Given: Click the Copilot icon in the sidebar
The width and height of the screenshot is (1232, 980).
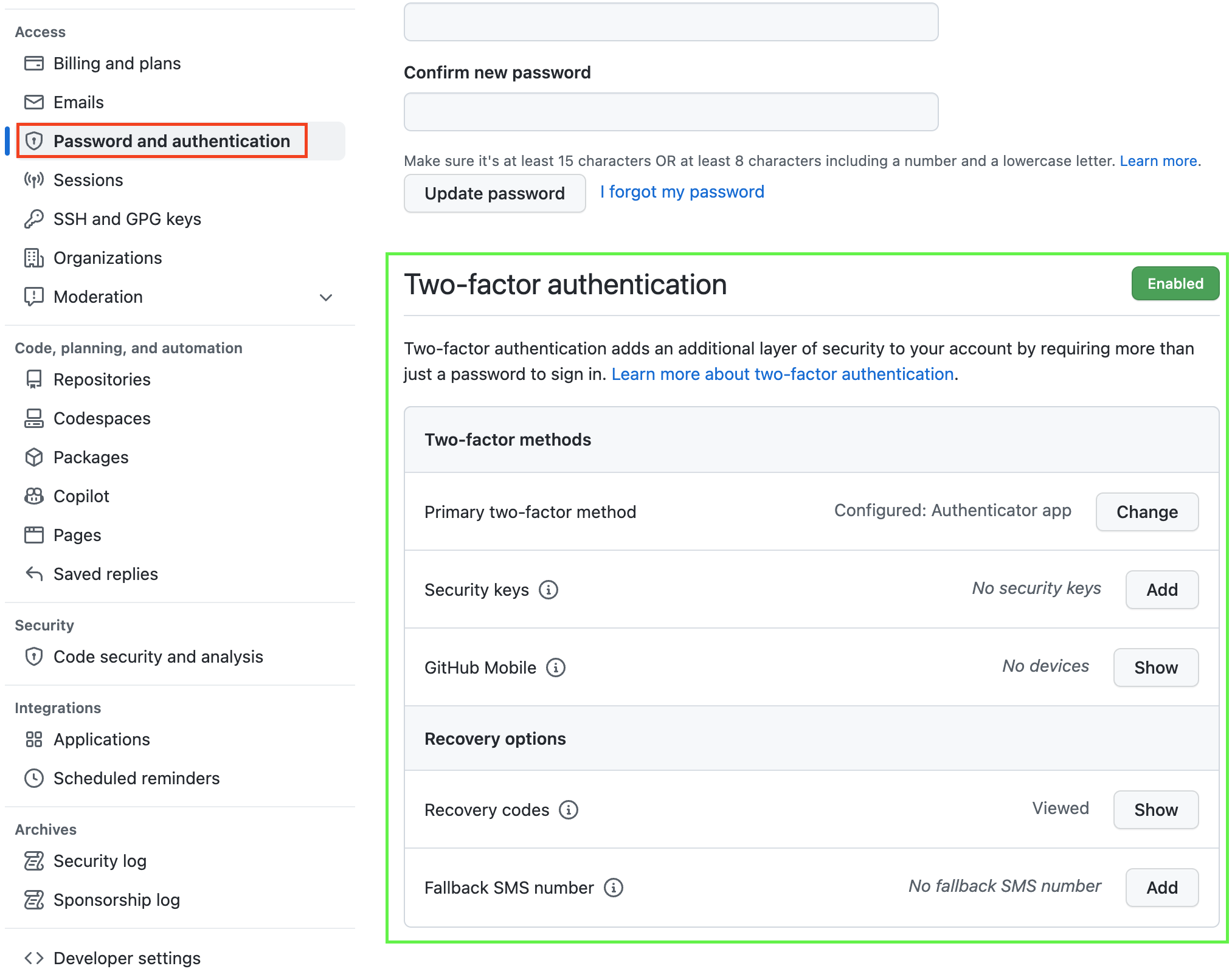Looking at the screenshot, I should [x=34, y=496].
